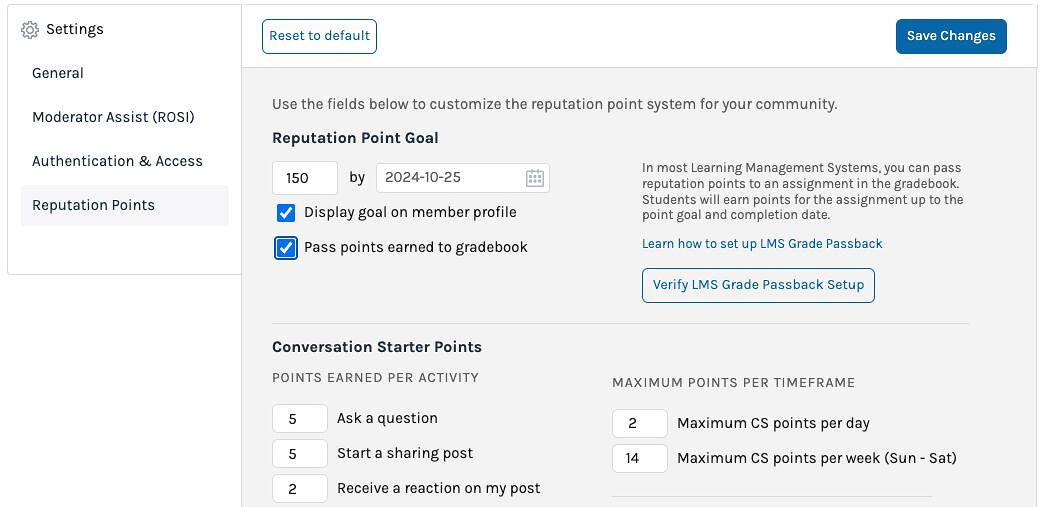Click the Settings gear icon
Viewport: 1046px width, 507px height.
30,30
